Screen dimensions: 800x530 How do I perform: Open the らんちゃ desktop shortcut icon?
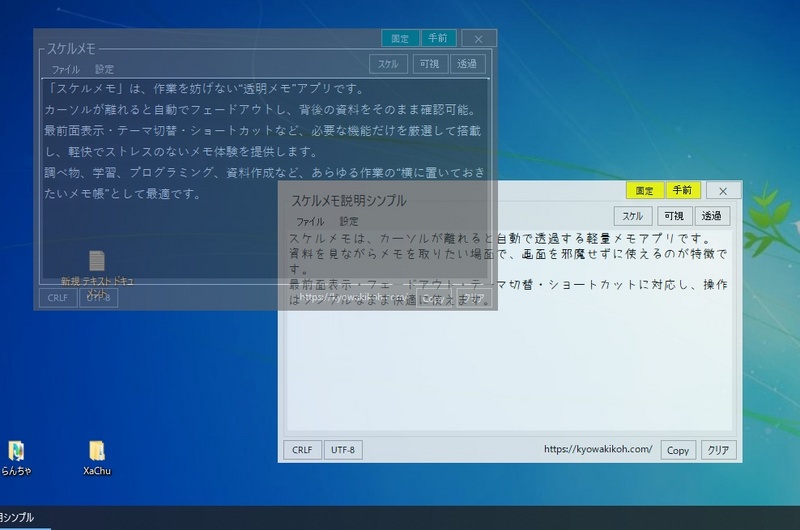click(17, 451)
